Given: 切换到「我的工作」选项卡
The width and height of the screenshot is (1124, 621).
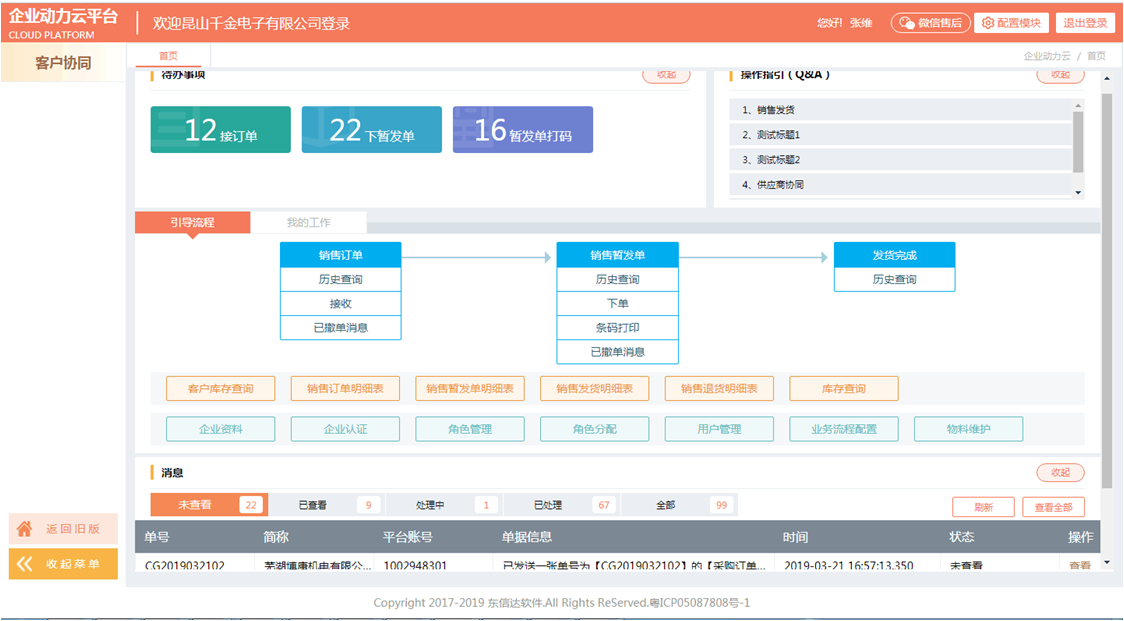Looking at the screenshot, I should pos(310,221).
